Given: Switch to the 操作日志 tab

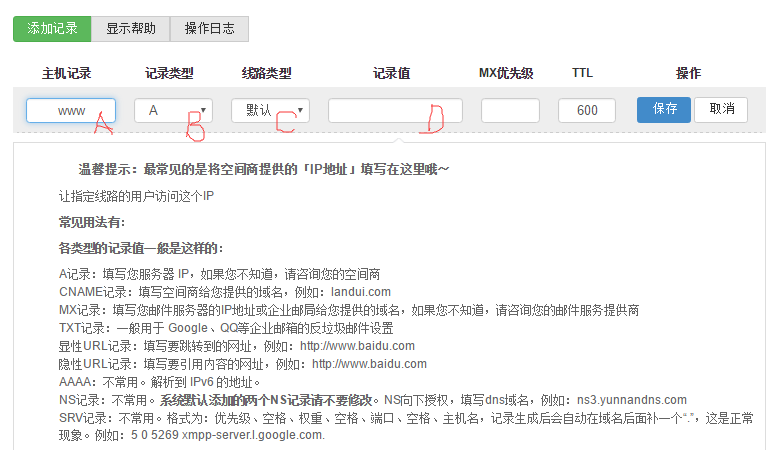Looking at the screenshot, I should (209, 29).
